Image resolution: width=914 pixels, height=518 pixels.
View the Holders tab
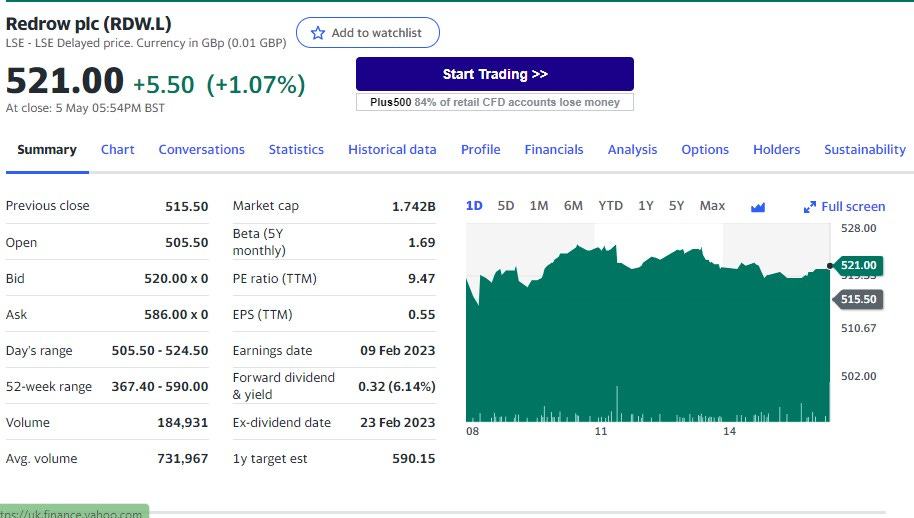(776, 150)
